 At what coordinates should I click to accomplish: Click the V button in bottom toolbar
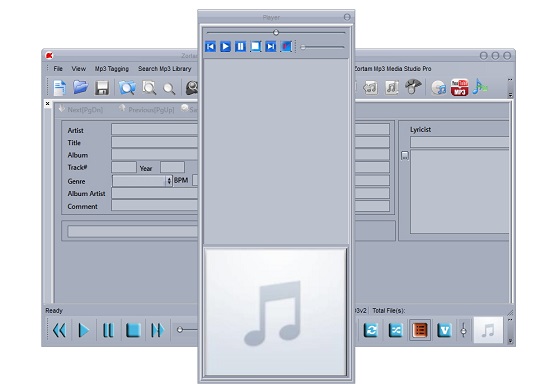pyautogui.click(x=444, y=330)
